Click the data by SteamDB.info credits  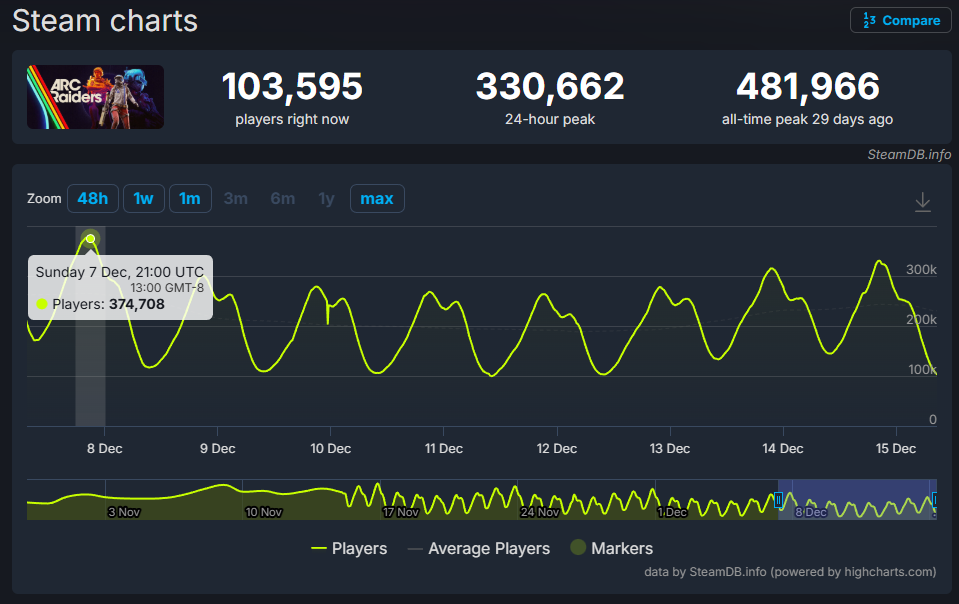tap(790, 572)
